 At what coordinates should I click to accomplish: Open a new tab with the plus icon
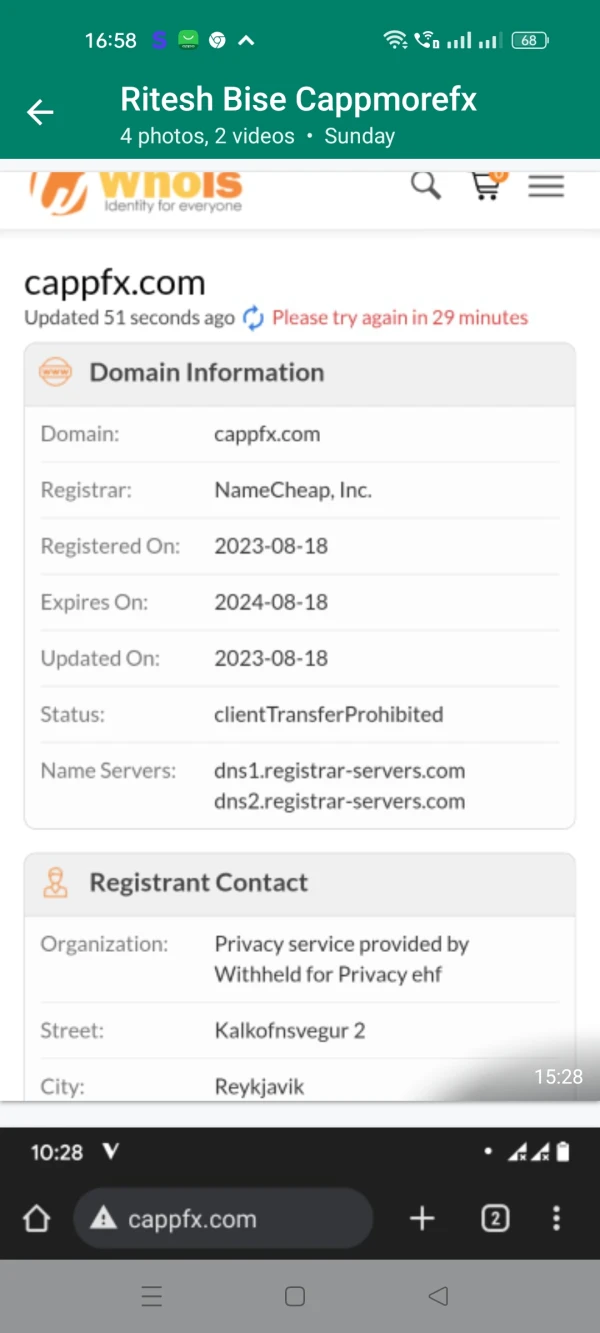[422, 1218]
